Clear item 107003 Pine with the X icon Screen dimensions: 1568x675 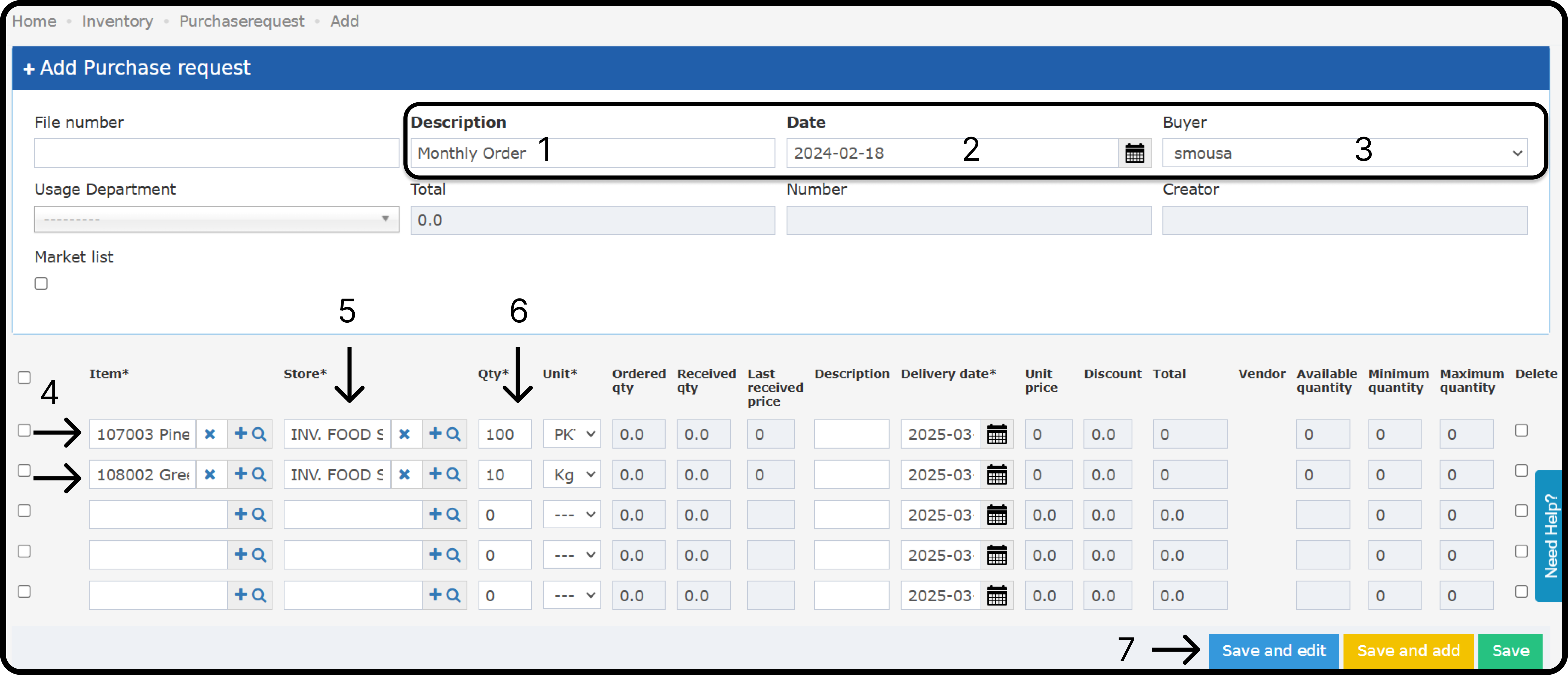click(210, 434)
